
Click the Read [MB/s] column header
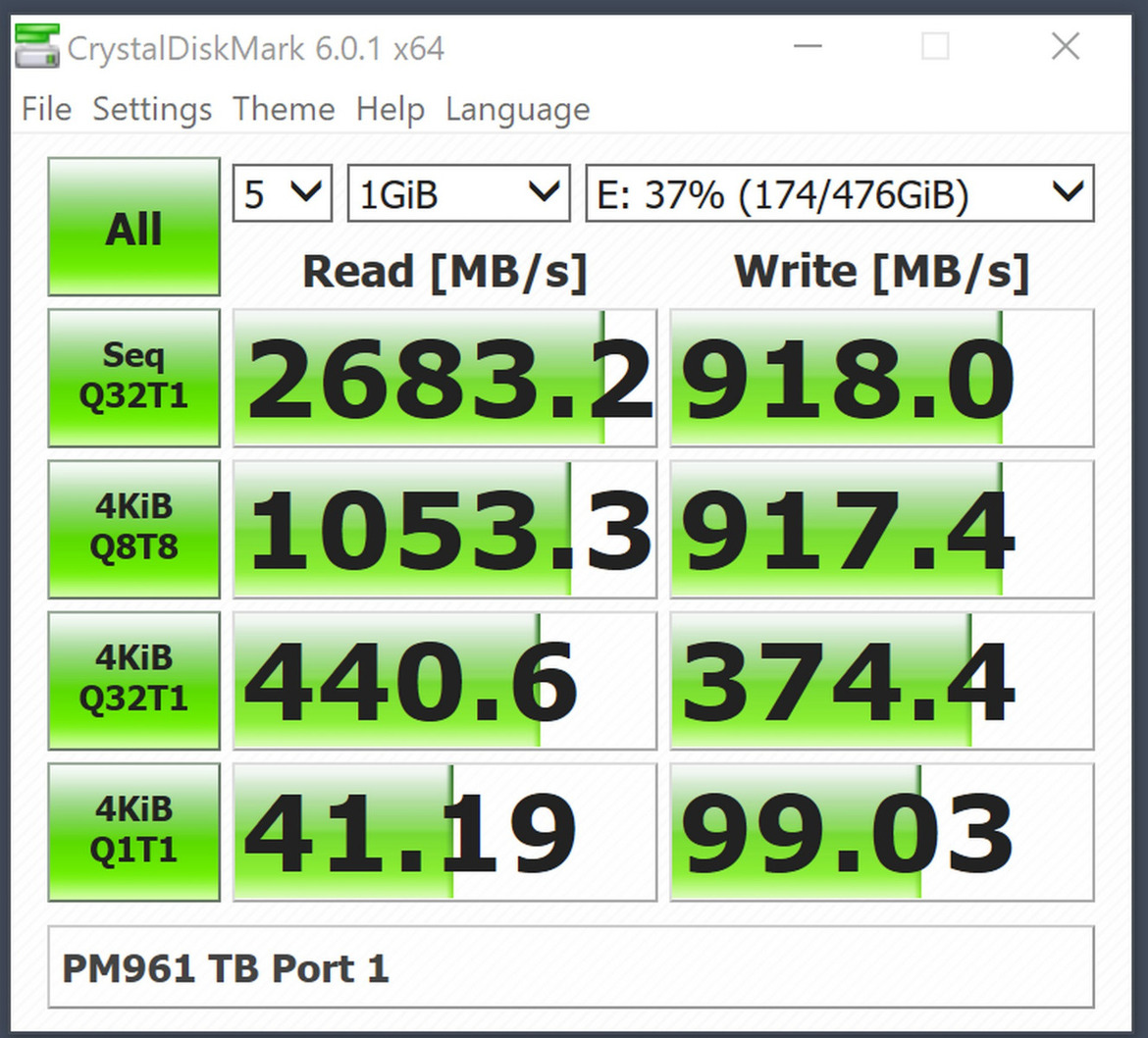445,273
